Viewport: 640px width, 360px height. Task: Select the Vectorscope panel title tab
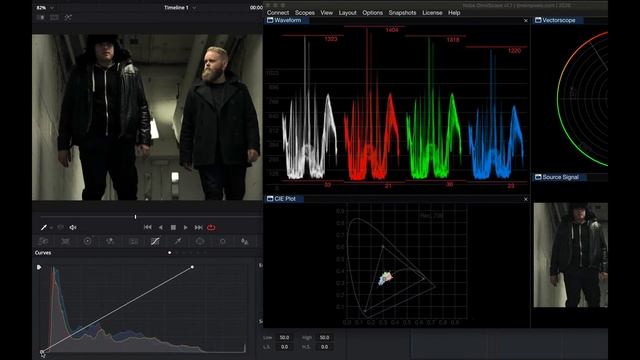[559, 20]
